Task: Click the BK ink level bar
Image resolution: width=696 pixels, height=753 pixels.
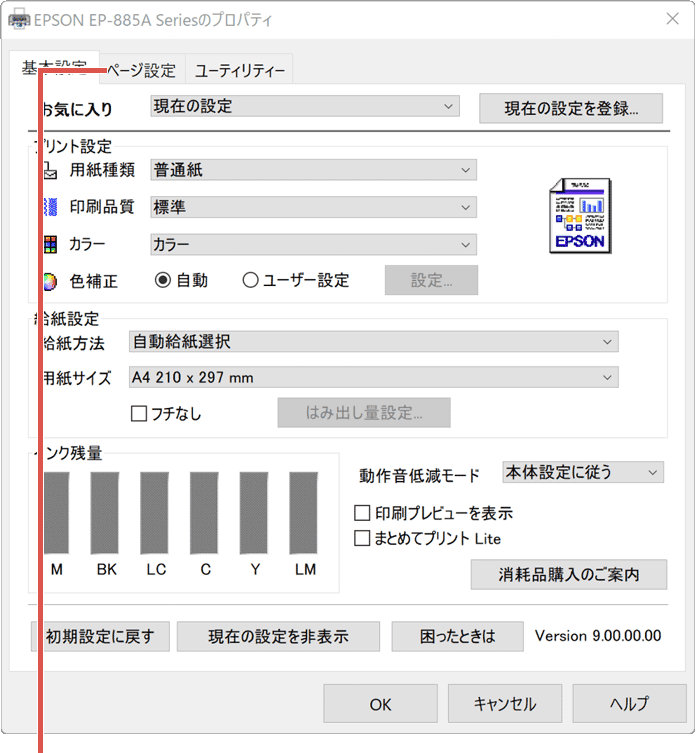Action: (105, 513)
